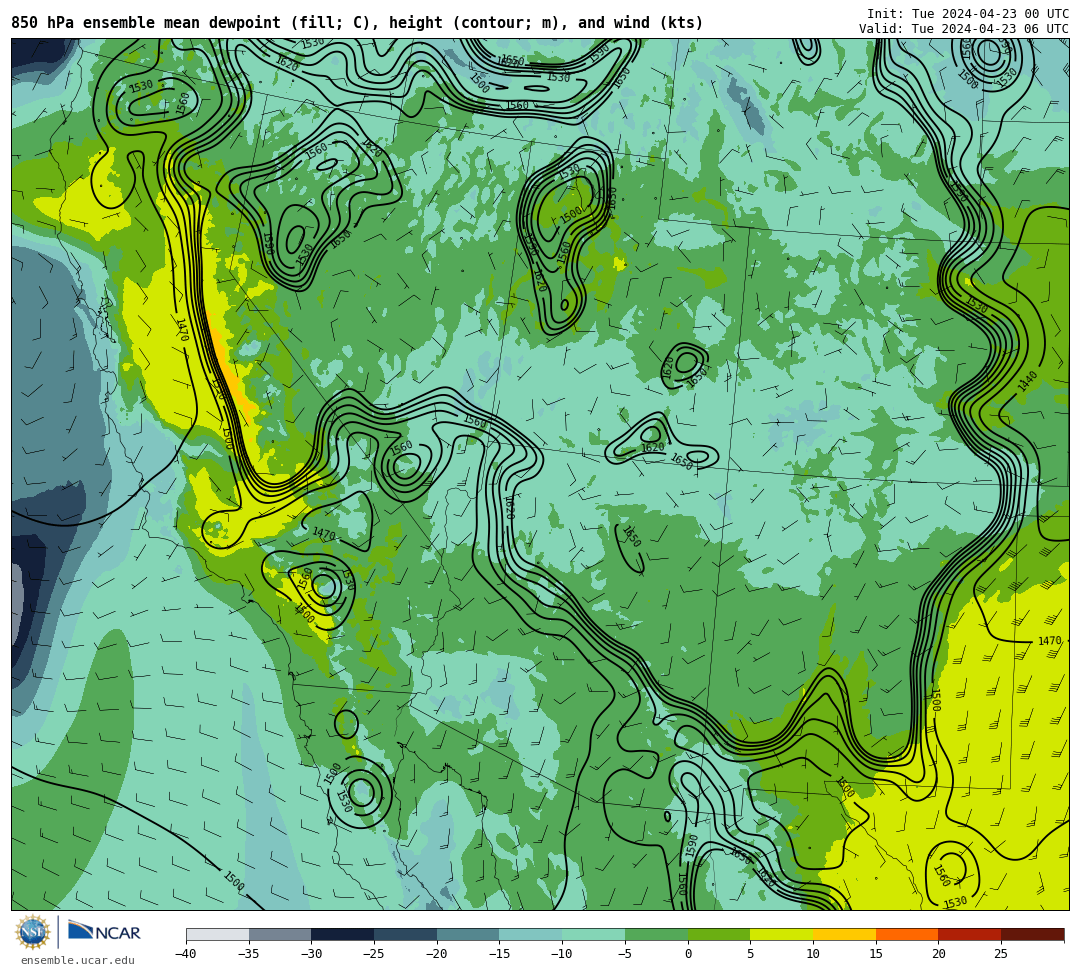
Task: Pick the light gray -40 to -35 colorbar swatch
Action: coord(218,934)
